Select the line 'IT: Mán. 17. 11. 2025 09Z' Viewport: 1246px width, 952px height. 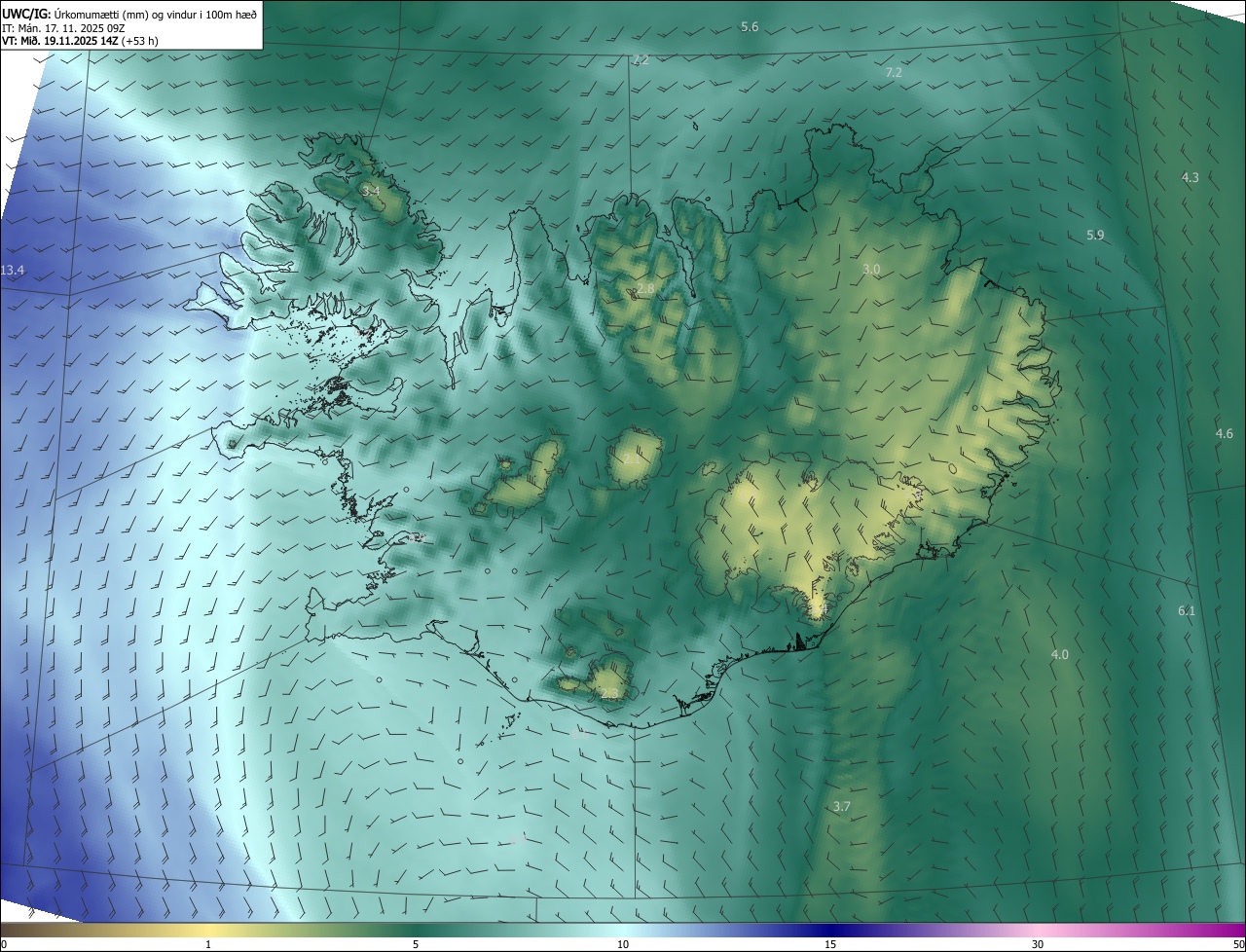pyautogui.click(x=62, y=28)
